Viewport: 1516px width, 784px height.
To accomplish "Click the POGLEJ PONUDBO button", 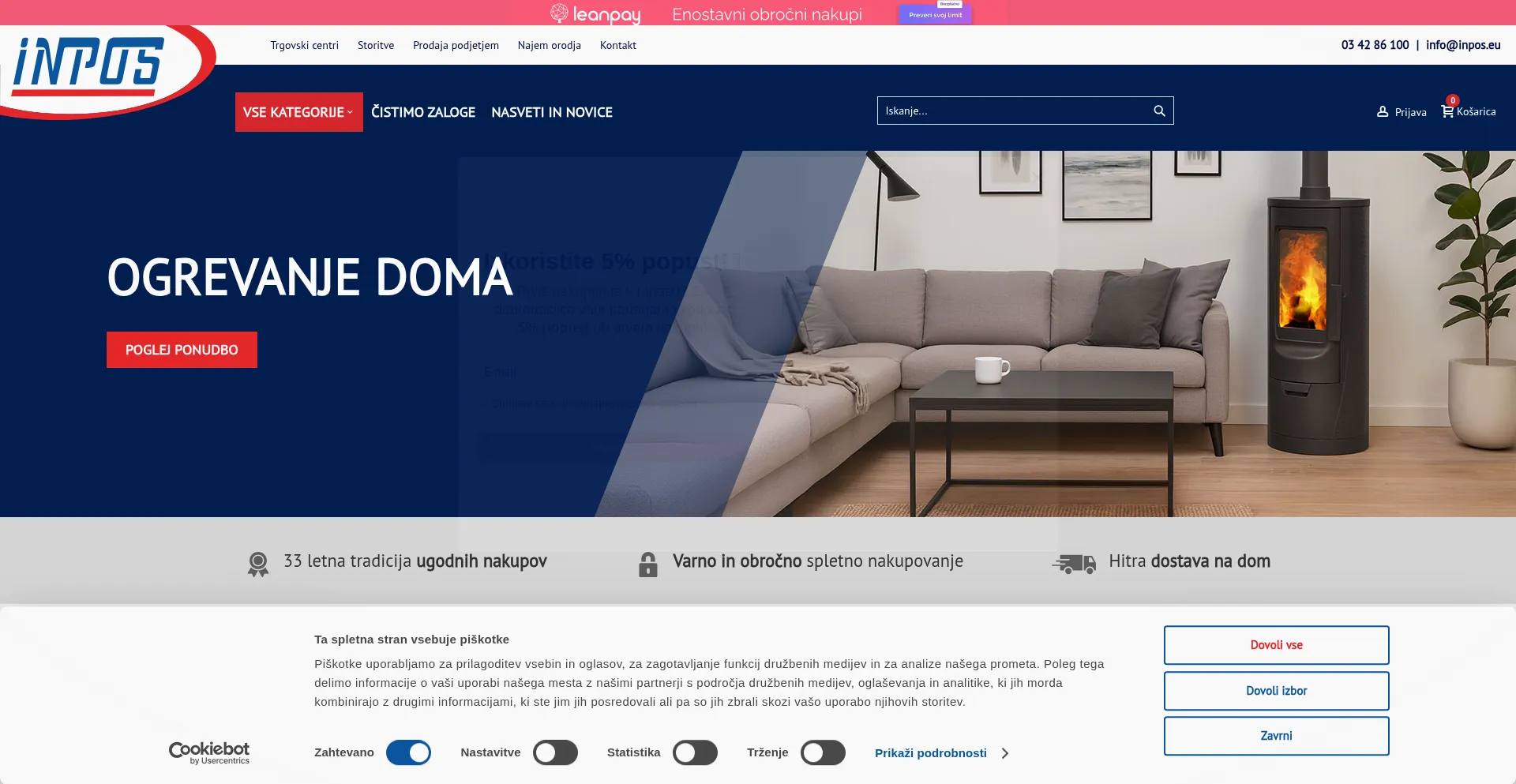I will (182, 350).
